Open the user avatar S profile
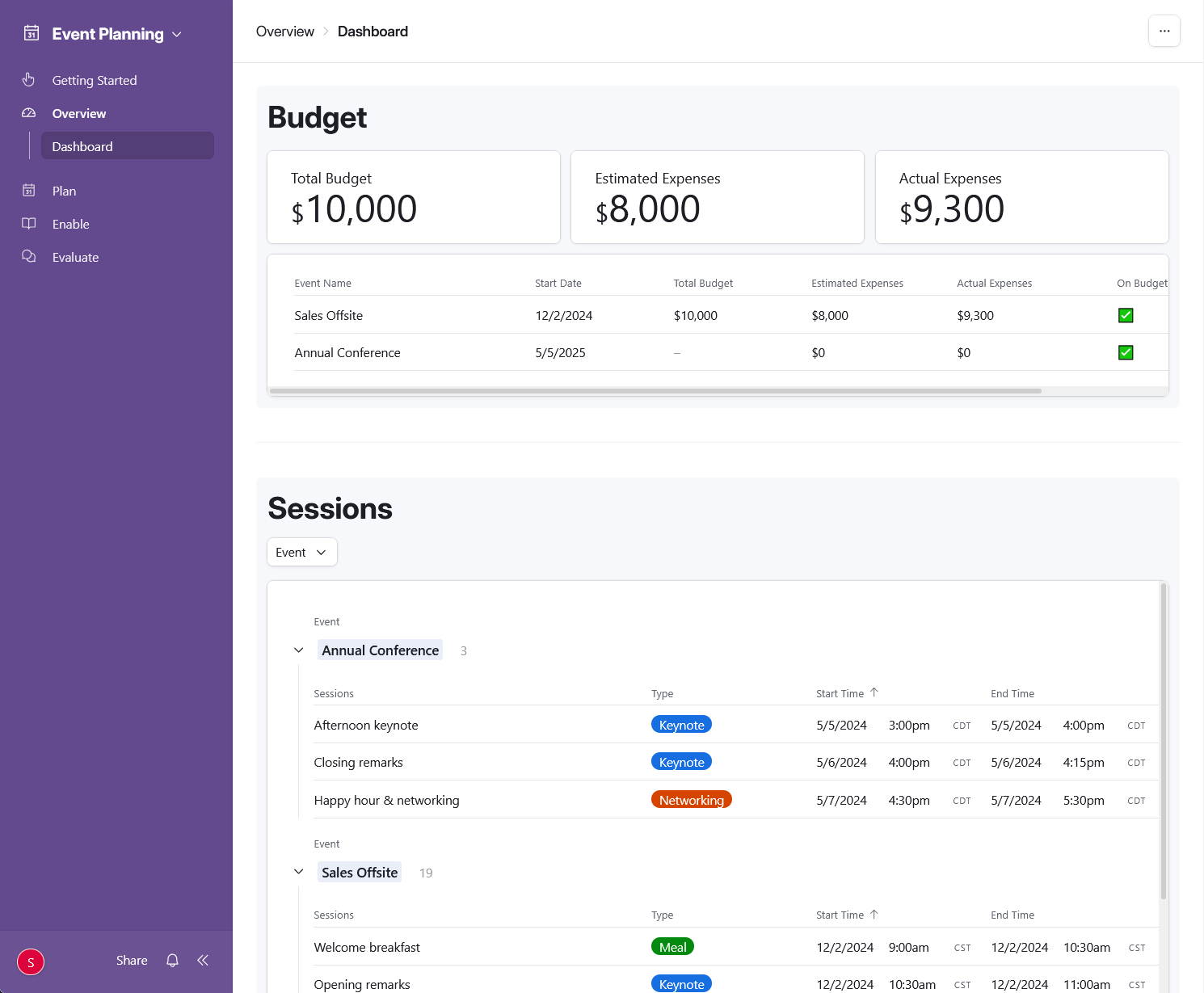 [x=31, y=961]
